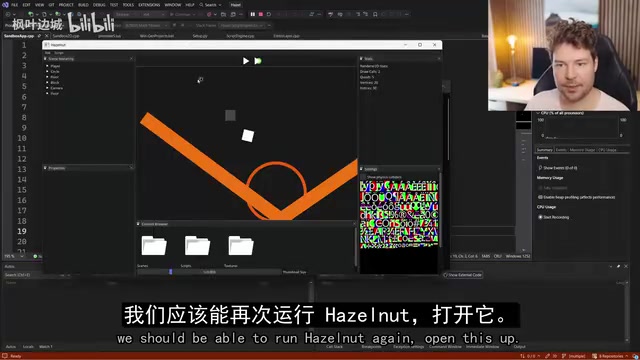This screenshot has width=640, height=360.
Task: Close the Settings panel in Hazelnut
Action: (x=439, y=169)
